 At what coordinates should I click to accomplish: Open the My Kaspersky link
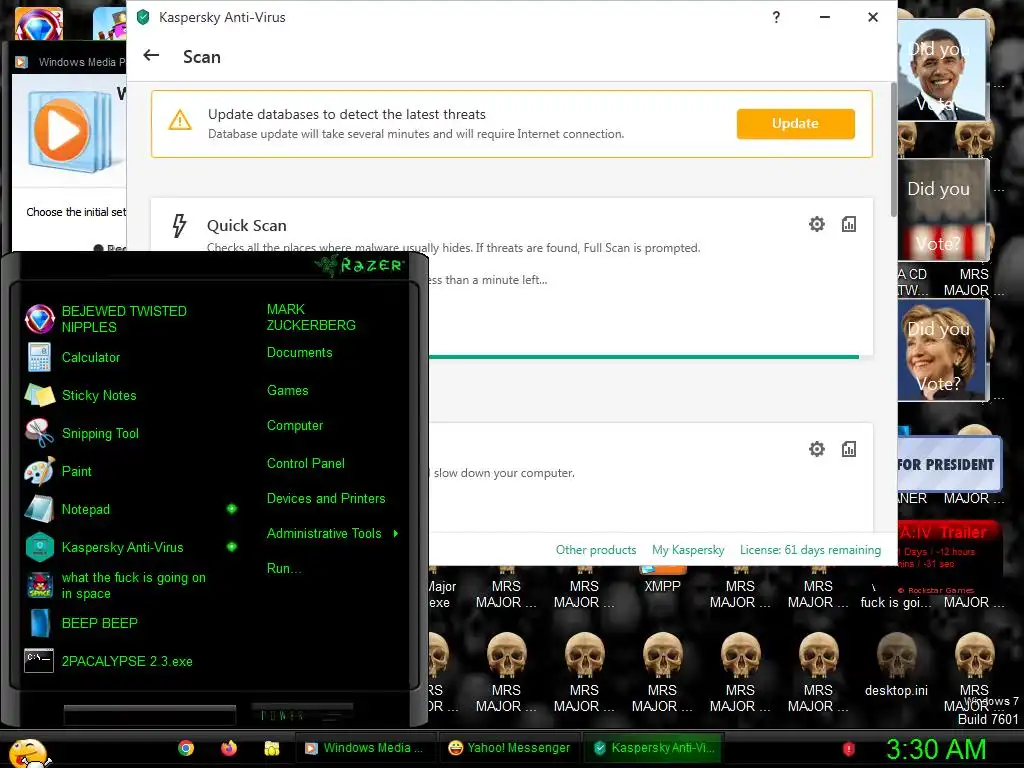point(688,550)
